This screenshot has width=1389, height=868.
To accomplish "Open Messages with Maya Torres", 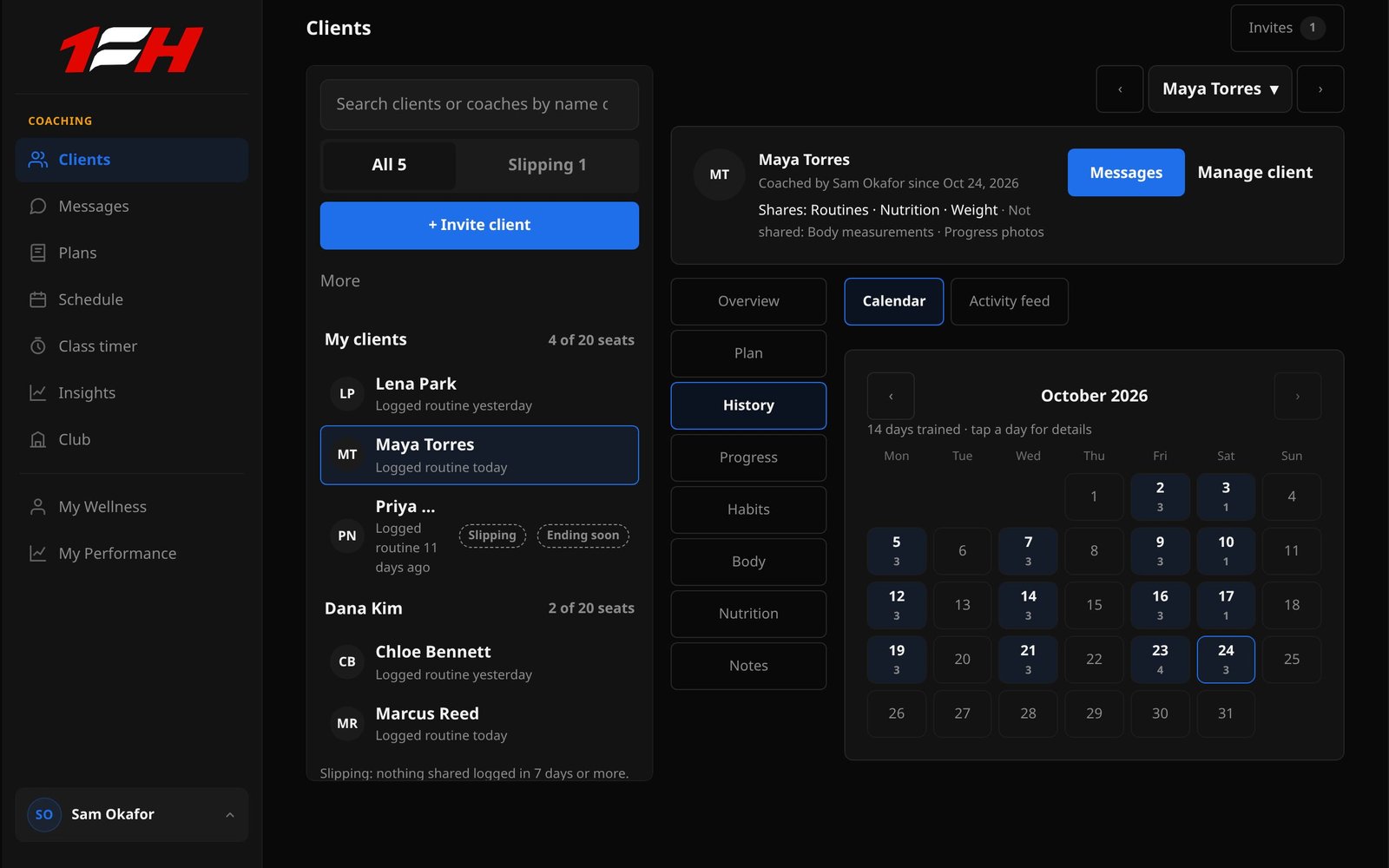I will 1126,173.
